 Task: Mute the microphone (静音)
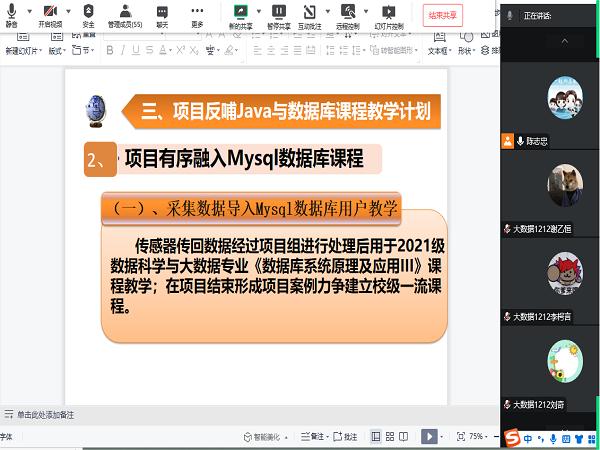pos(11,13)
